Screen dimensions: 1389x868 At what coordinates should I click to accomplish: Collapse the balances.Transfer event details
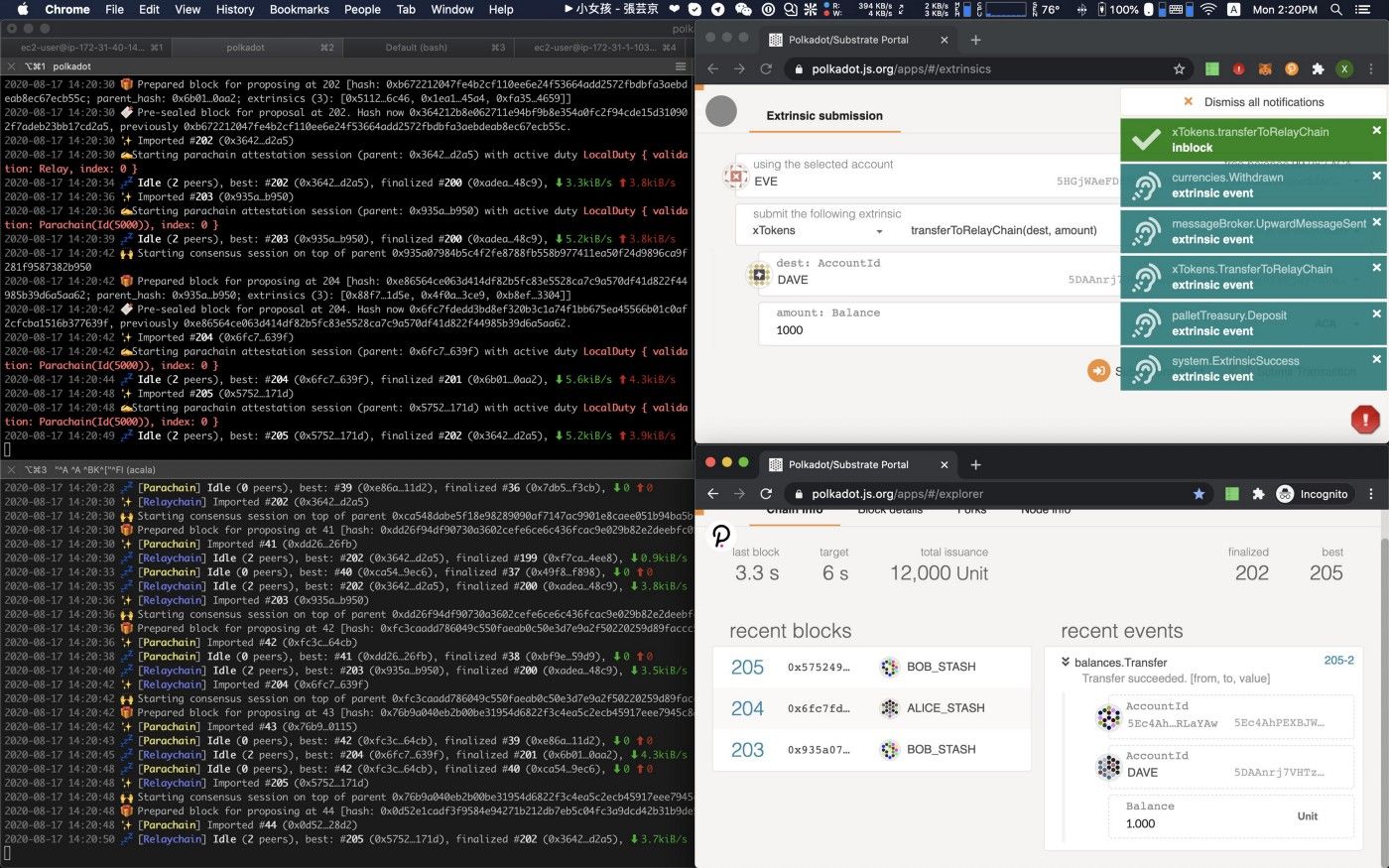click(1066, 662)
